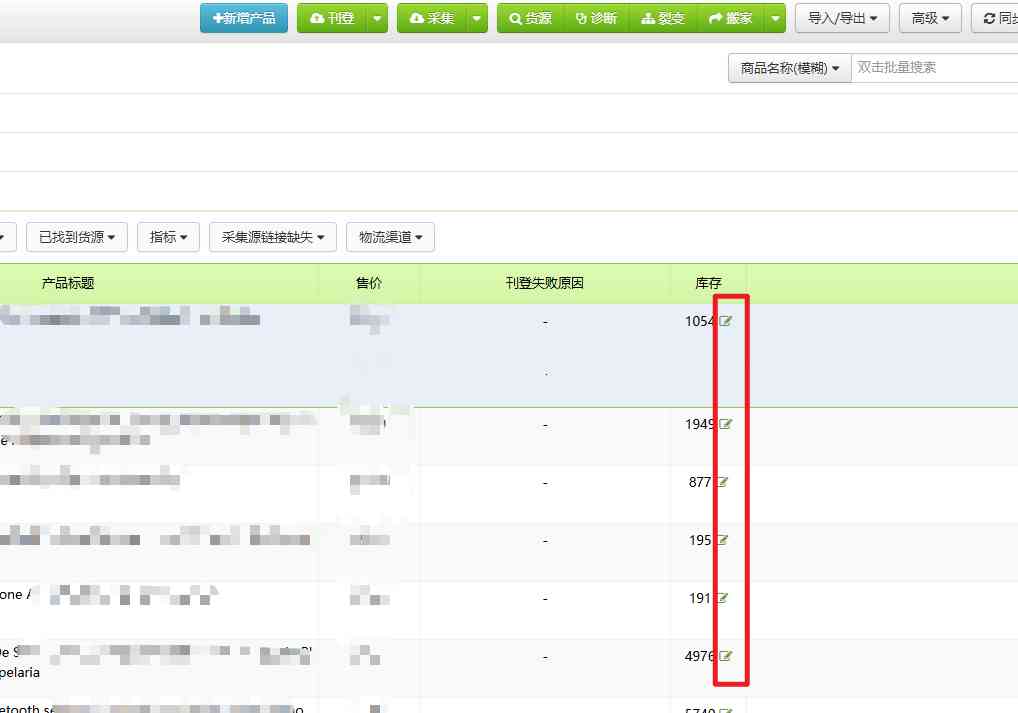Click edit stock icon beside 1949

coord(726,424)
